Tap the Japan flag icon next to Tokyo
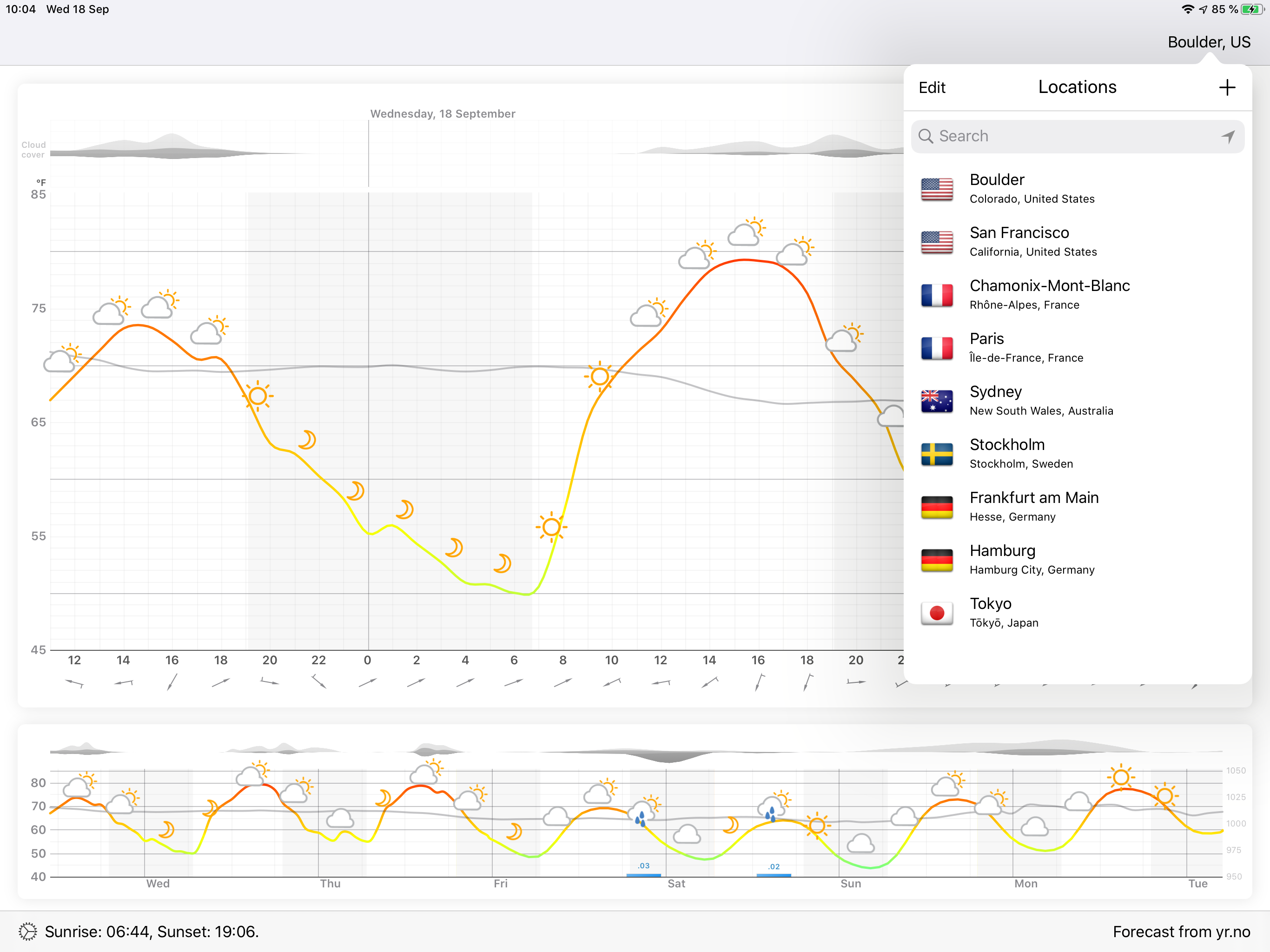 point(936,613)
